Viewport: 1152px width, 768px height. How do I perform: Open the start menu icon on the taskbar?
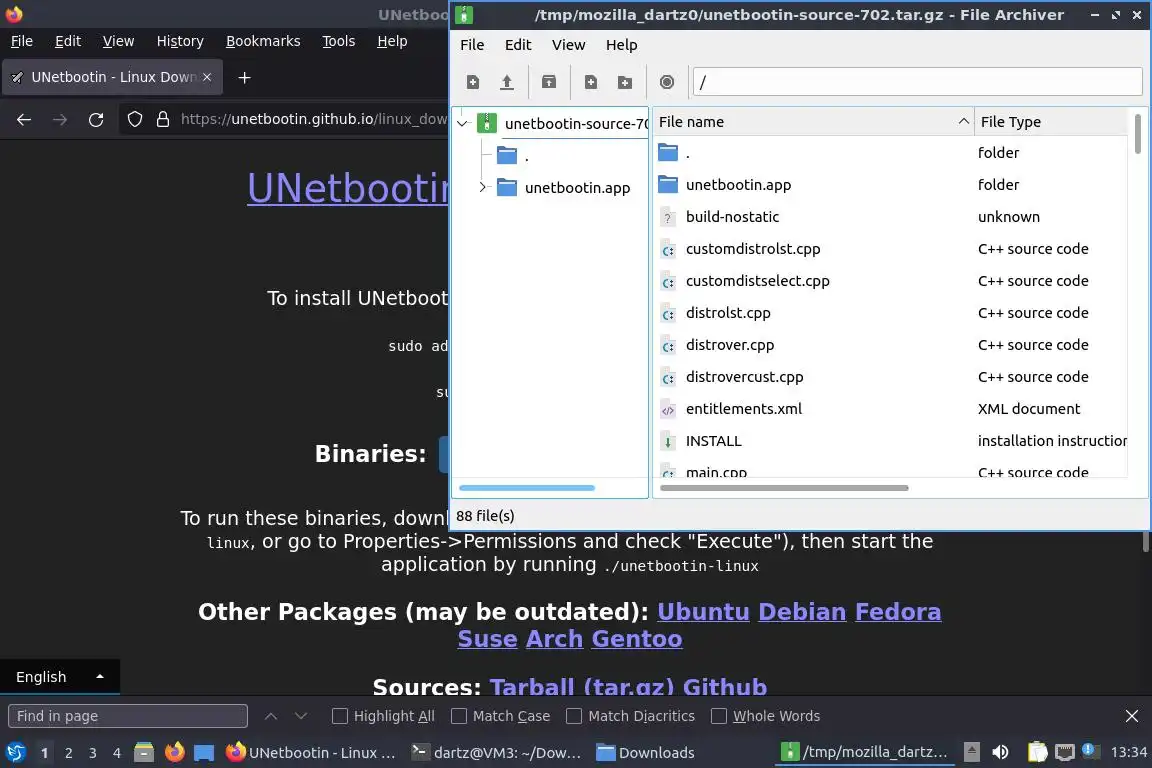coord(15,753)
